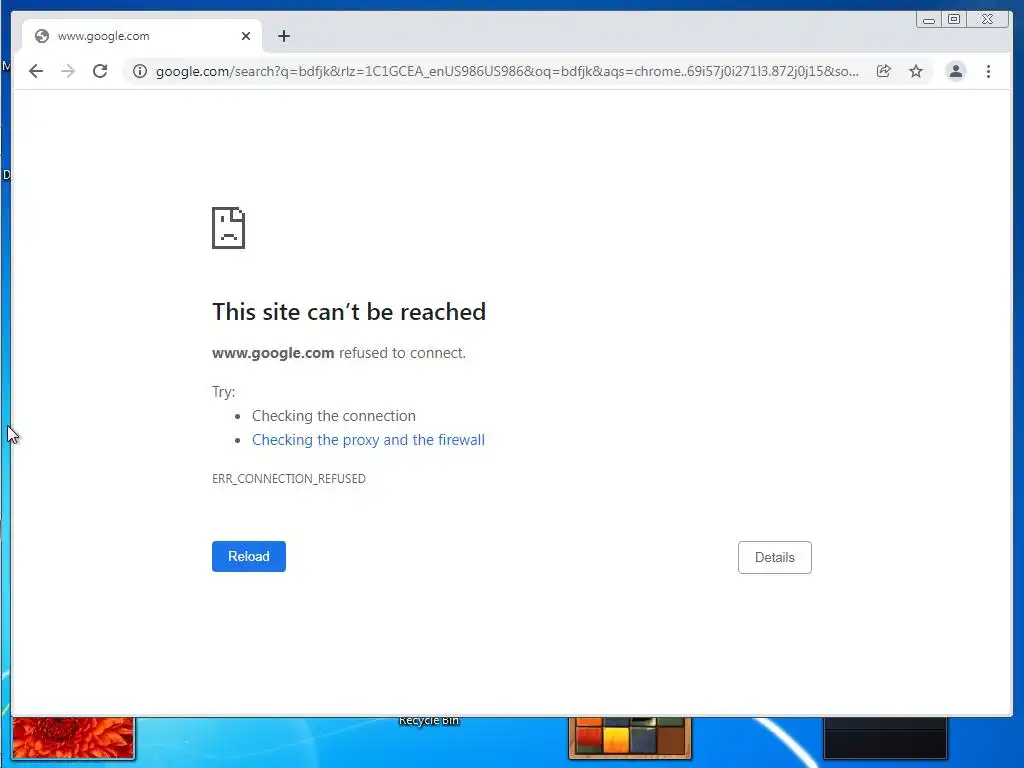The image size is (1024, 768).
Task: Click the ERR_CONNECTION_REFUSED error code text
Action: (289, 479)
